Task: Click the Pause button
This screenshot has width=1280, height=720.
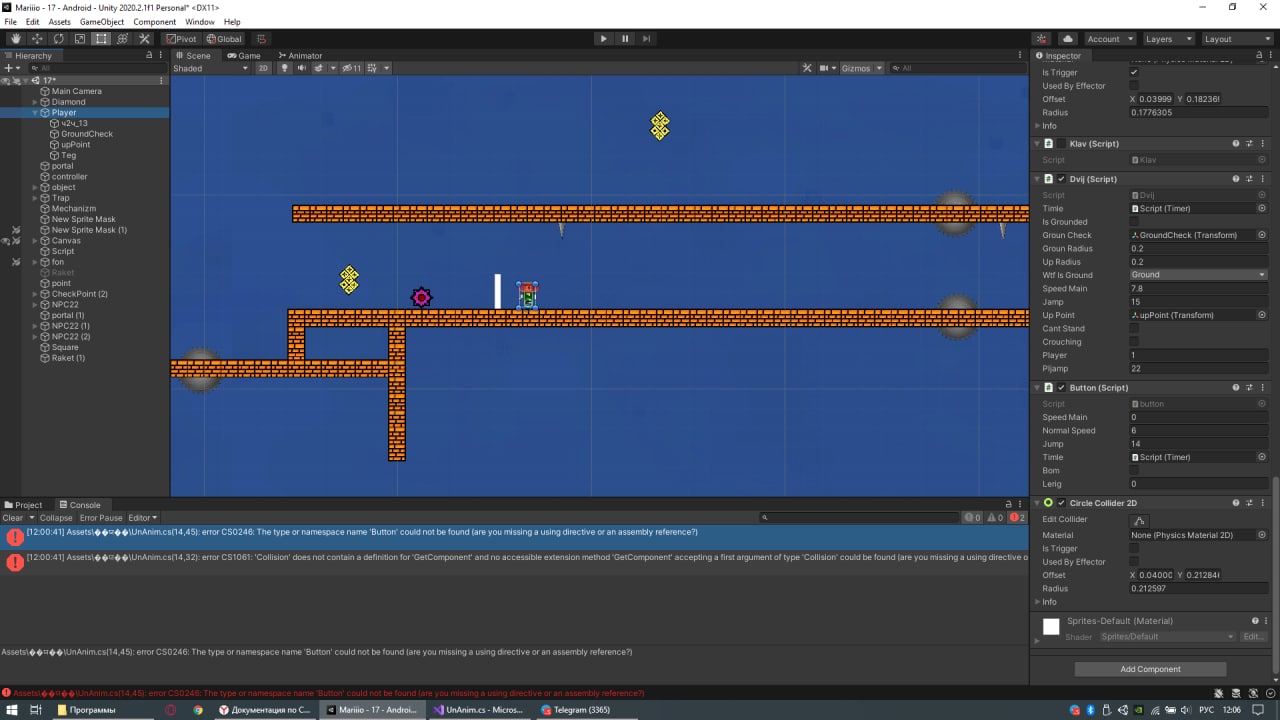Action: tap(625, 39)
